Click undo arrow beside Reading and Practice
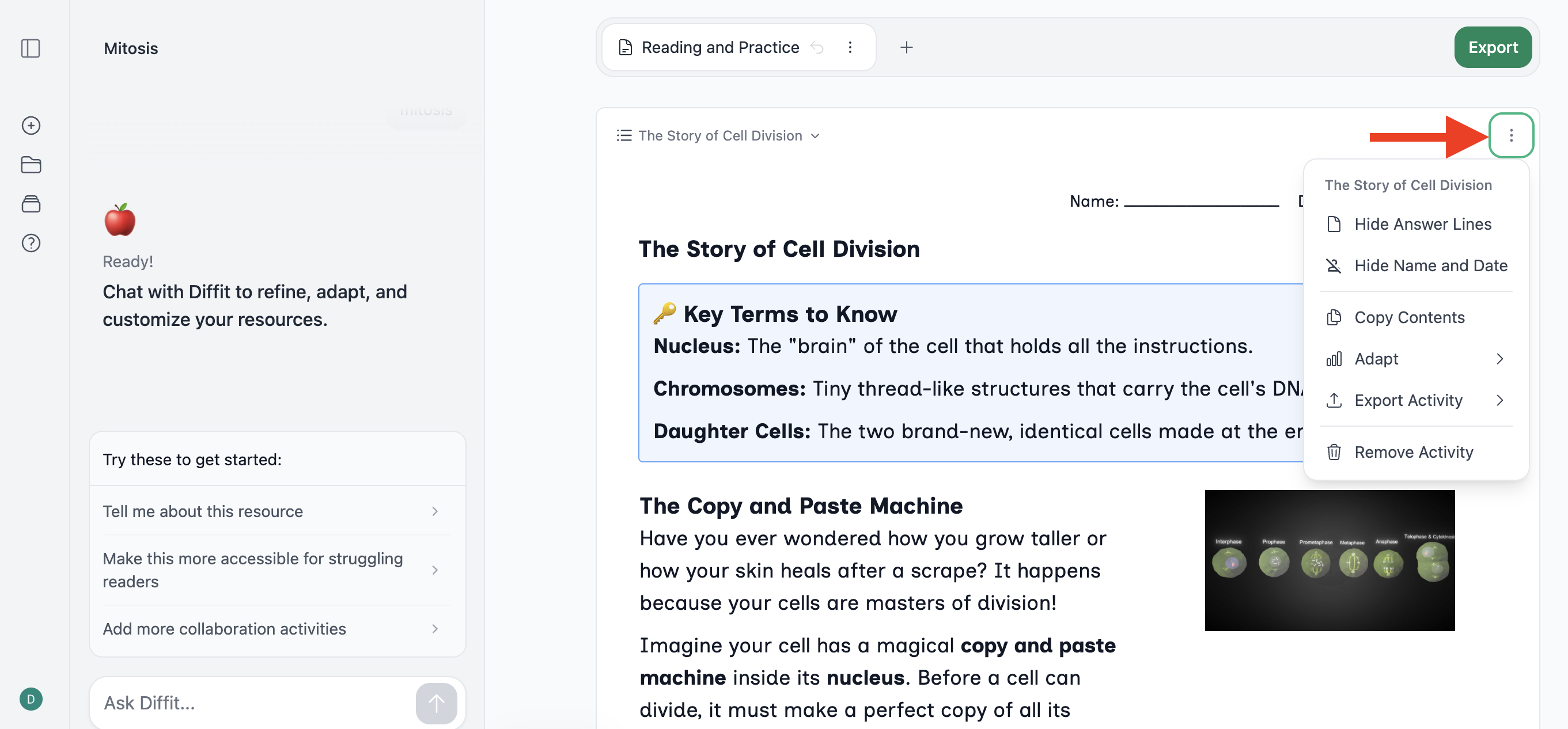The image size is (1568, 729). 817,47
